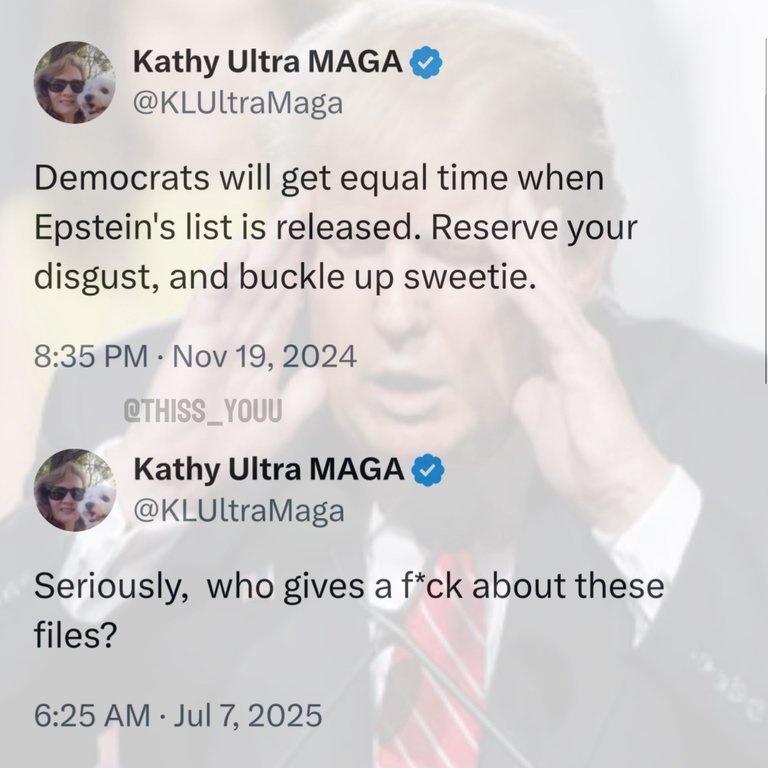
Task: Click Kathy Ultra MAGA name on first tweet
Action: 268,62
